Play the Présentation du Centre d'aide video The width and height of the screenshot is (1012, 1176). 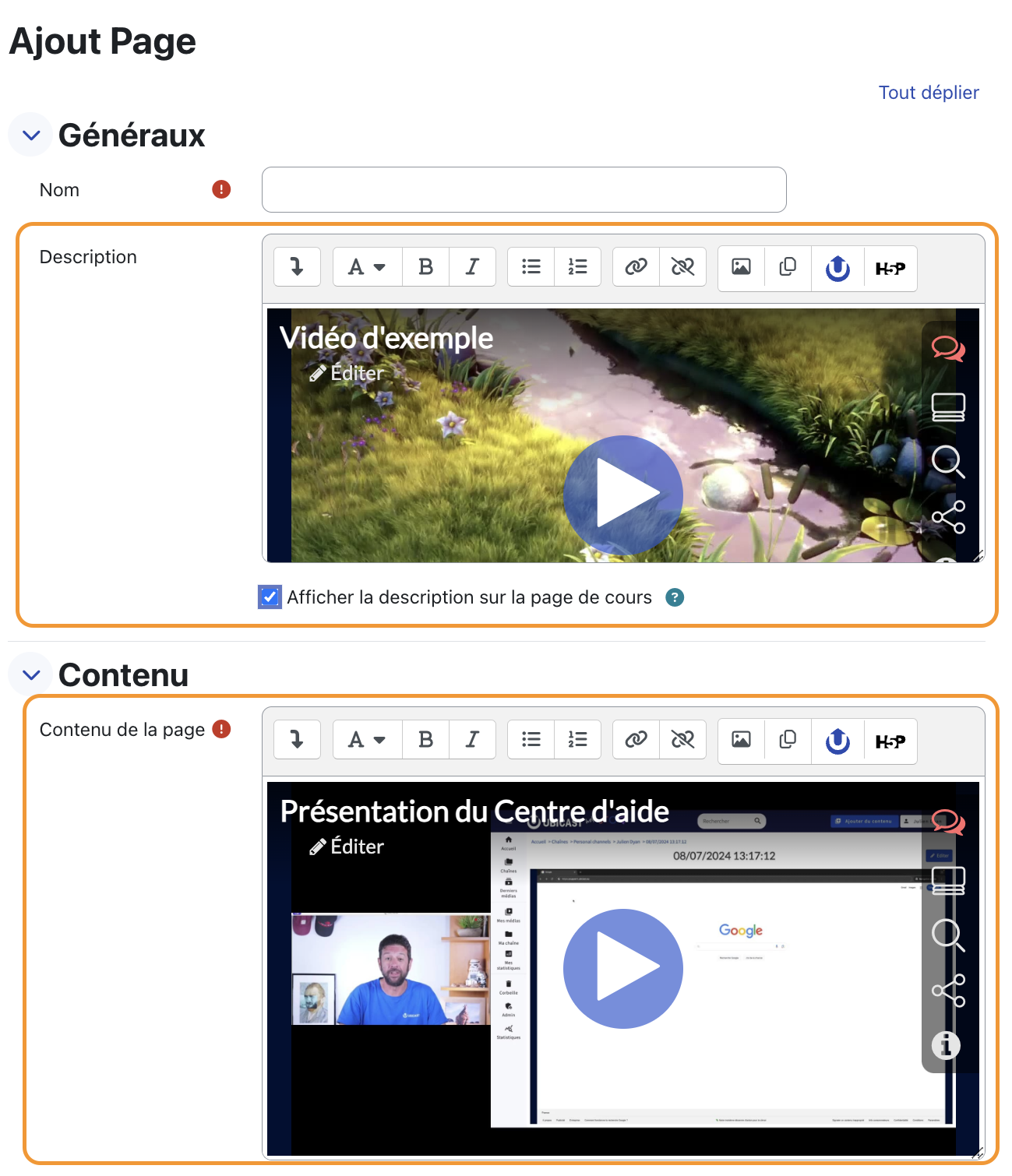(x=623, y=968)
